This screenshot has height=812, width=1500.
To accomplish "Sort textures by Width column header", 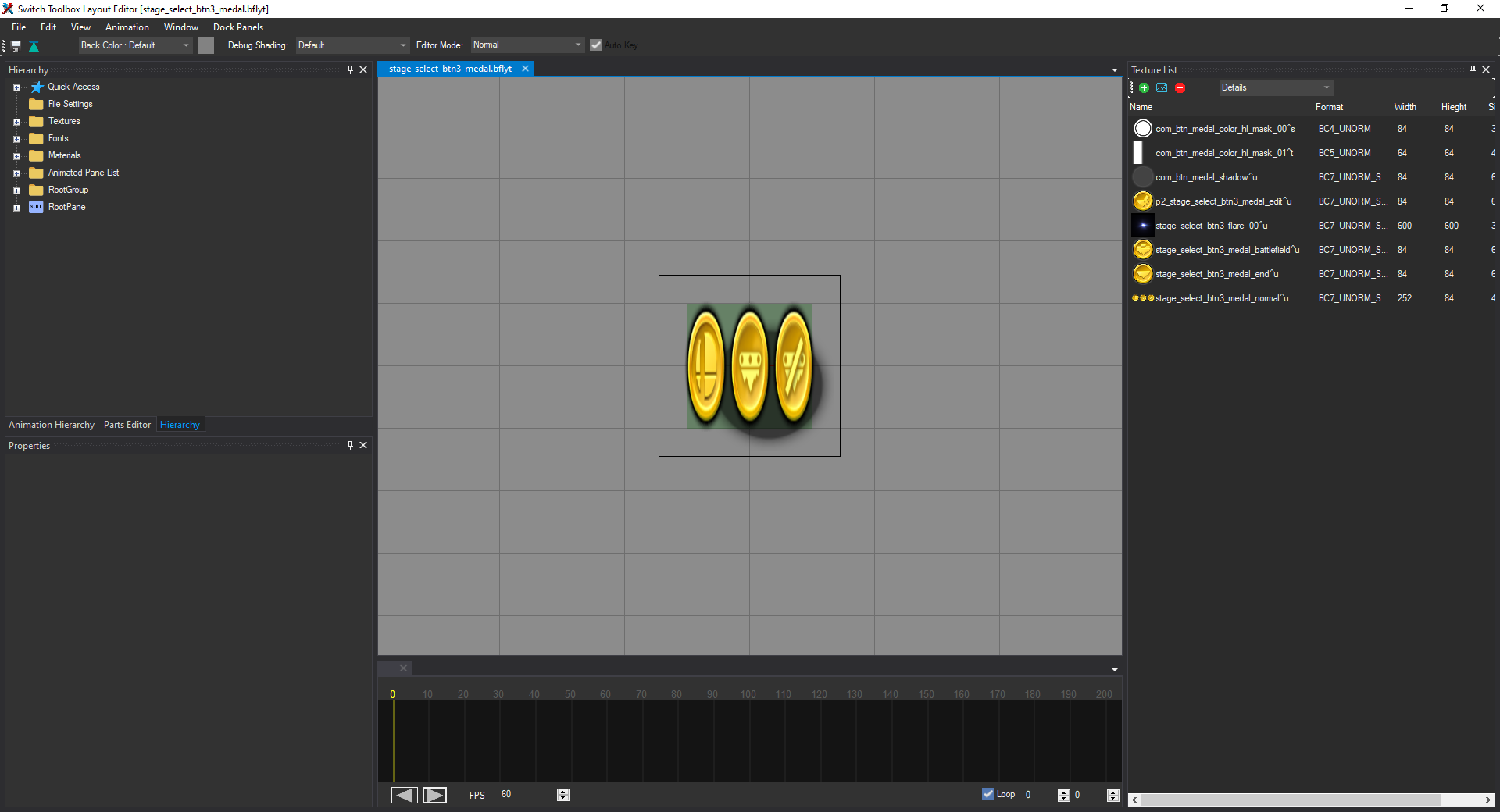I will click(1405, 107).
